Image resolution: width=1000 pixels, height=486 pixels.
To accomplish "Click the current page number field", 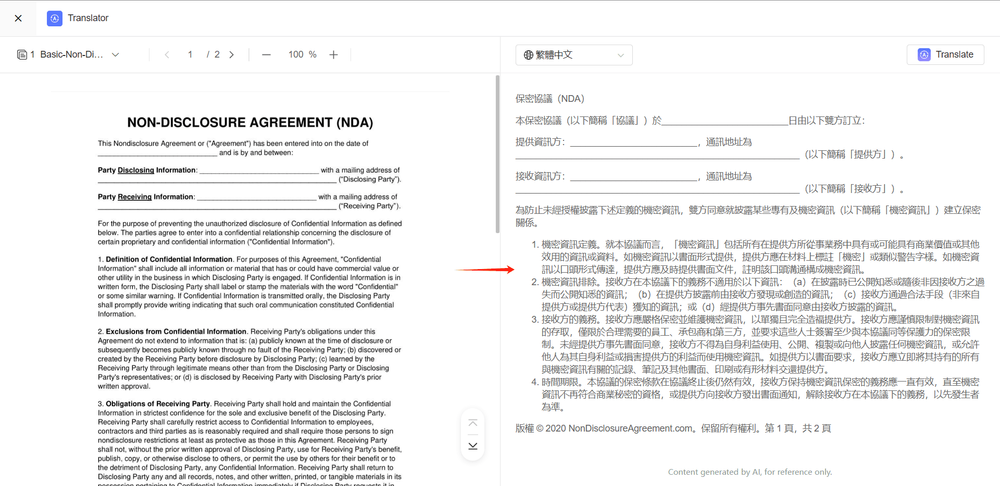I will [190, 55].
